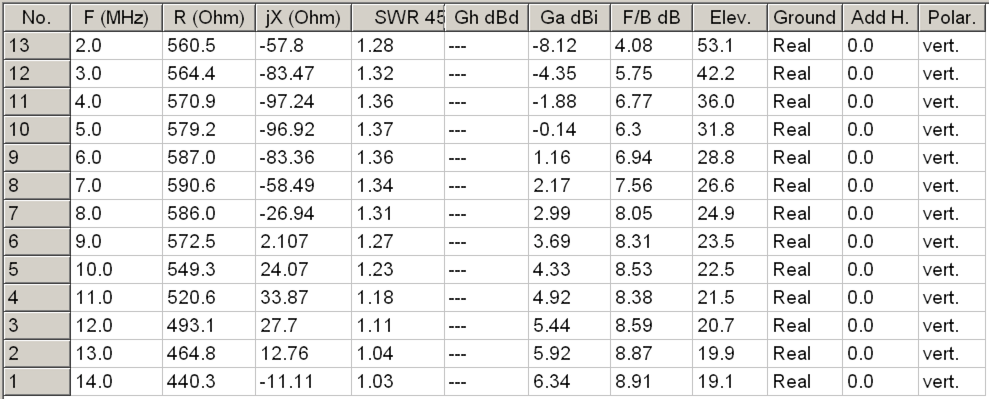Sort by the F (MHz) column header
The height and width of the screenshot is (399, 989).
pyautogui.click(x=116, y=18)
